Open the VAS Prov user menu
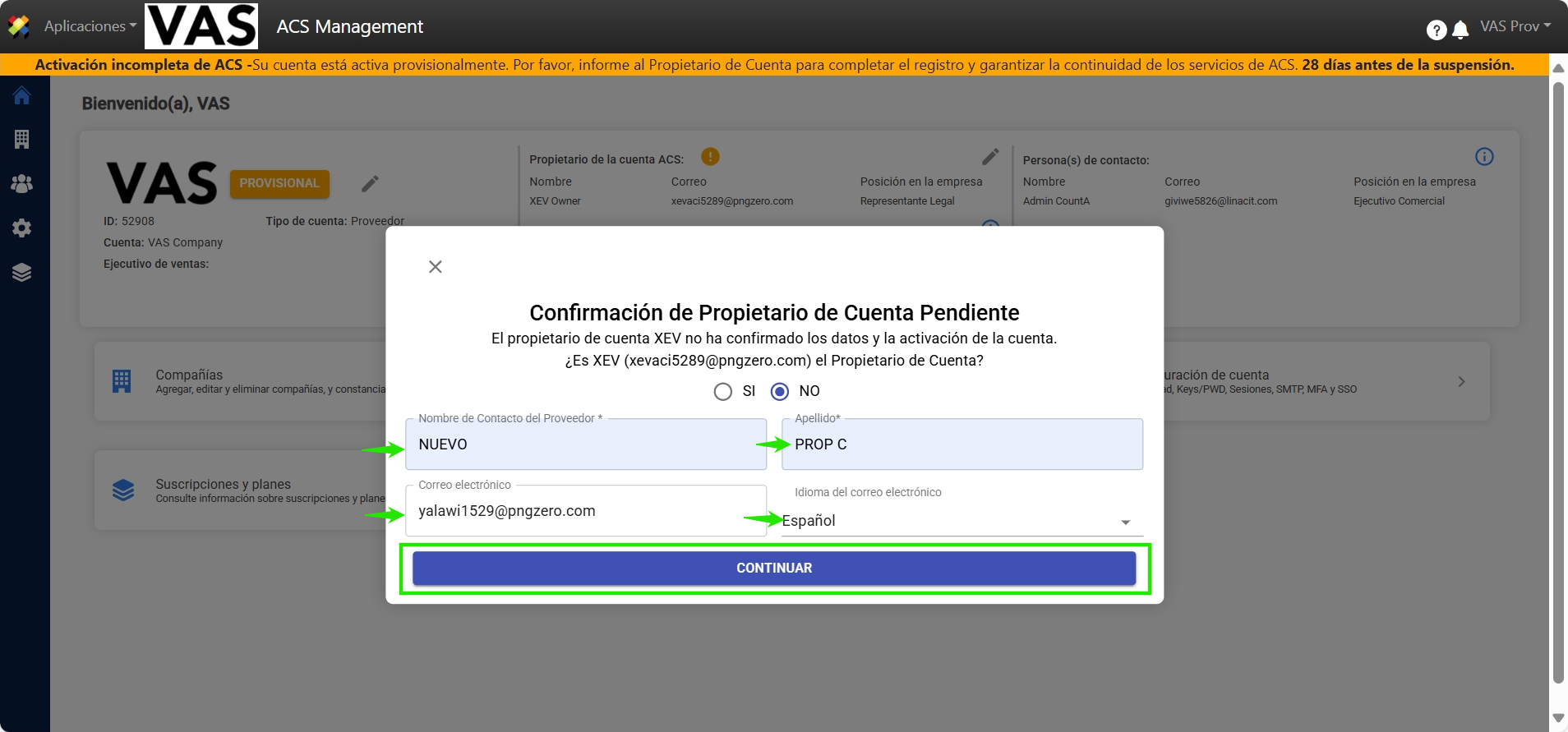1568x732 pixels. [1515, 26]
